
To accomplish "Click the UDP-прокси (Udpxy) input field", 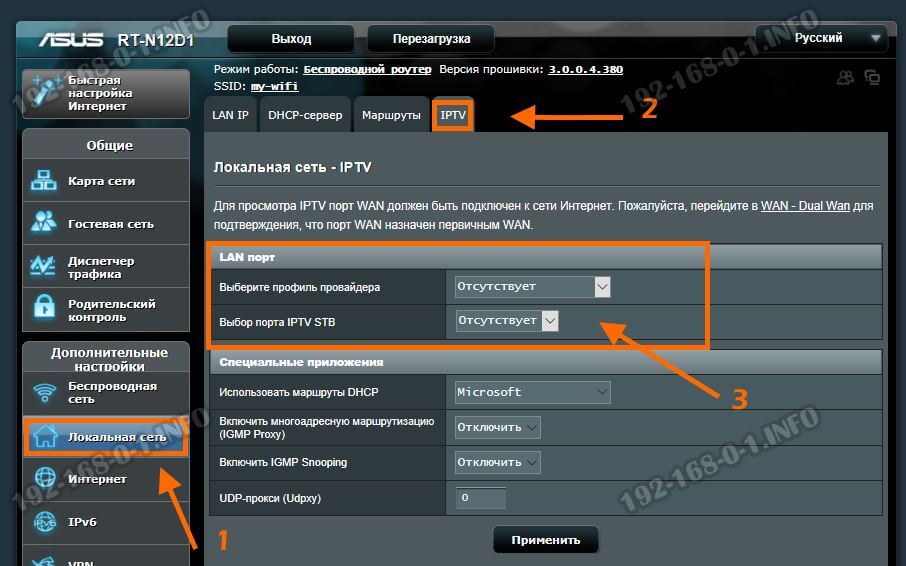I will pyautogui.click(x=481, y=498).
